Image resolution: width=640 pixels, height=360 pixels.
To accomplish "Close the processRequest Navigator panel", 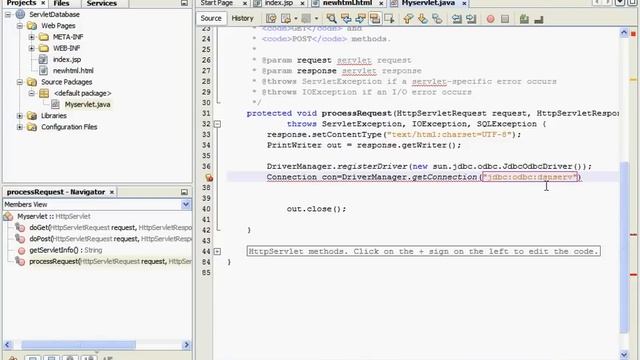I will pos(112,192).
